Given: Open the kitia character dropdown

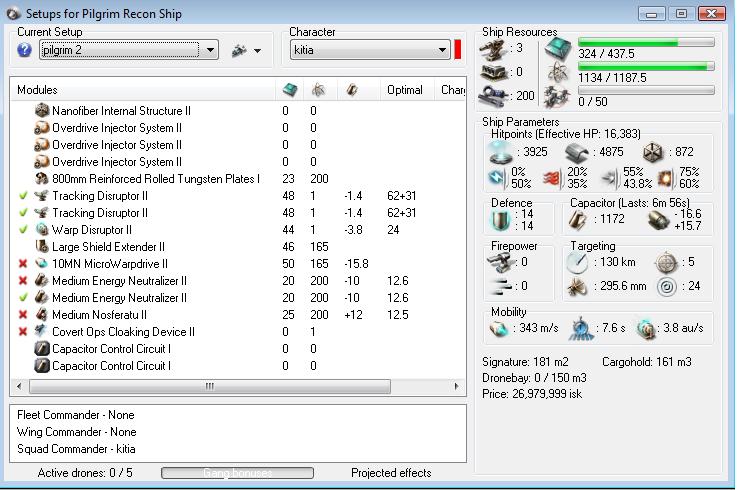Looking at the screenshot, I should pos(369,50).
